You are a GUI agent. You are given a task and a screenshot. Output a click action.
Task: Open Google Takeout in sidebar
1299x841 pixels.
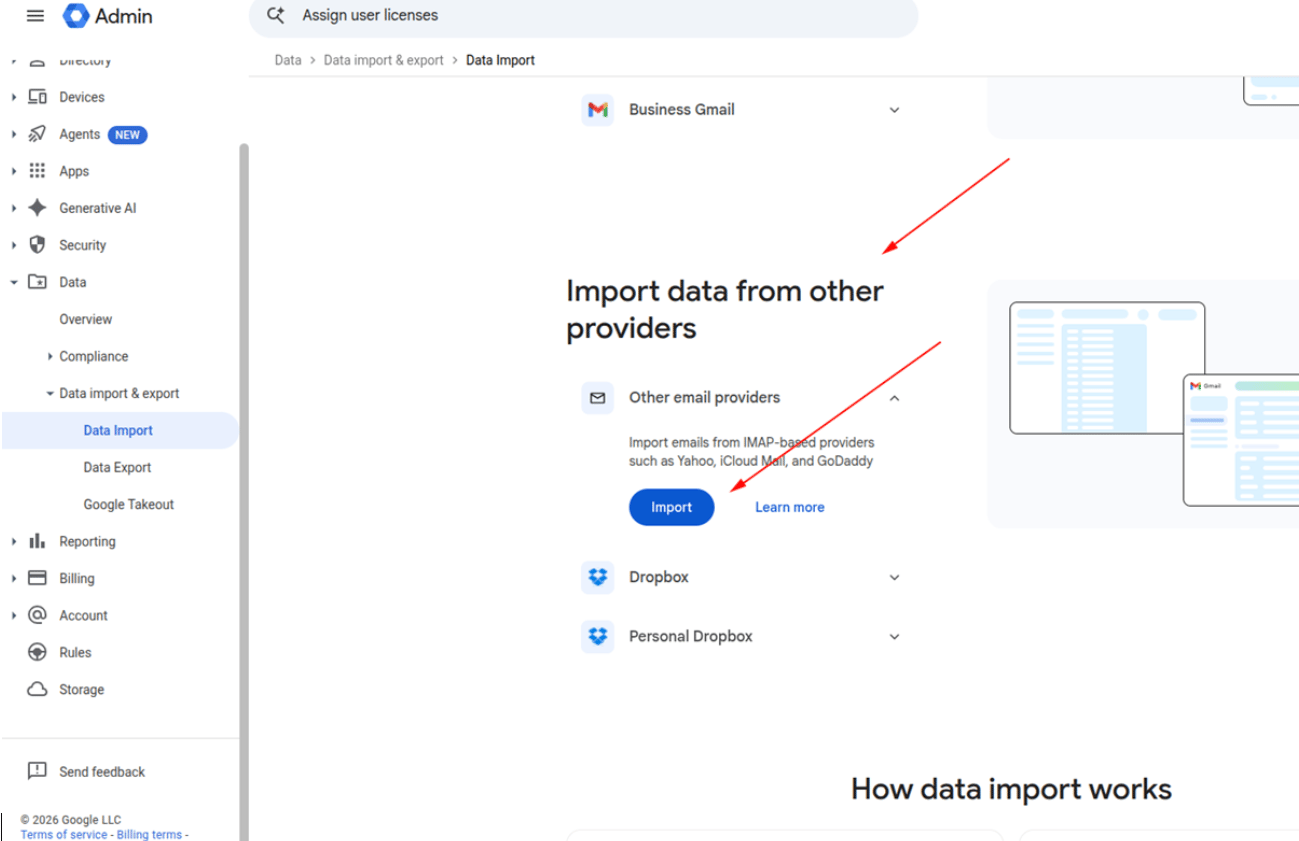129,504
